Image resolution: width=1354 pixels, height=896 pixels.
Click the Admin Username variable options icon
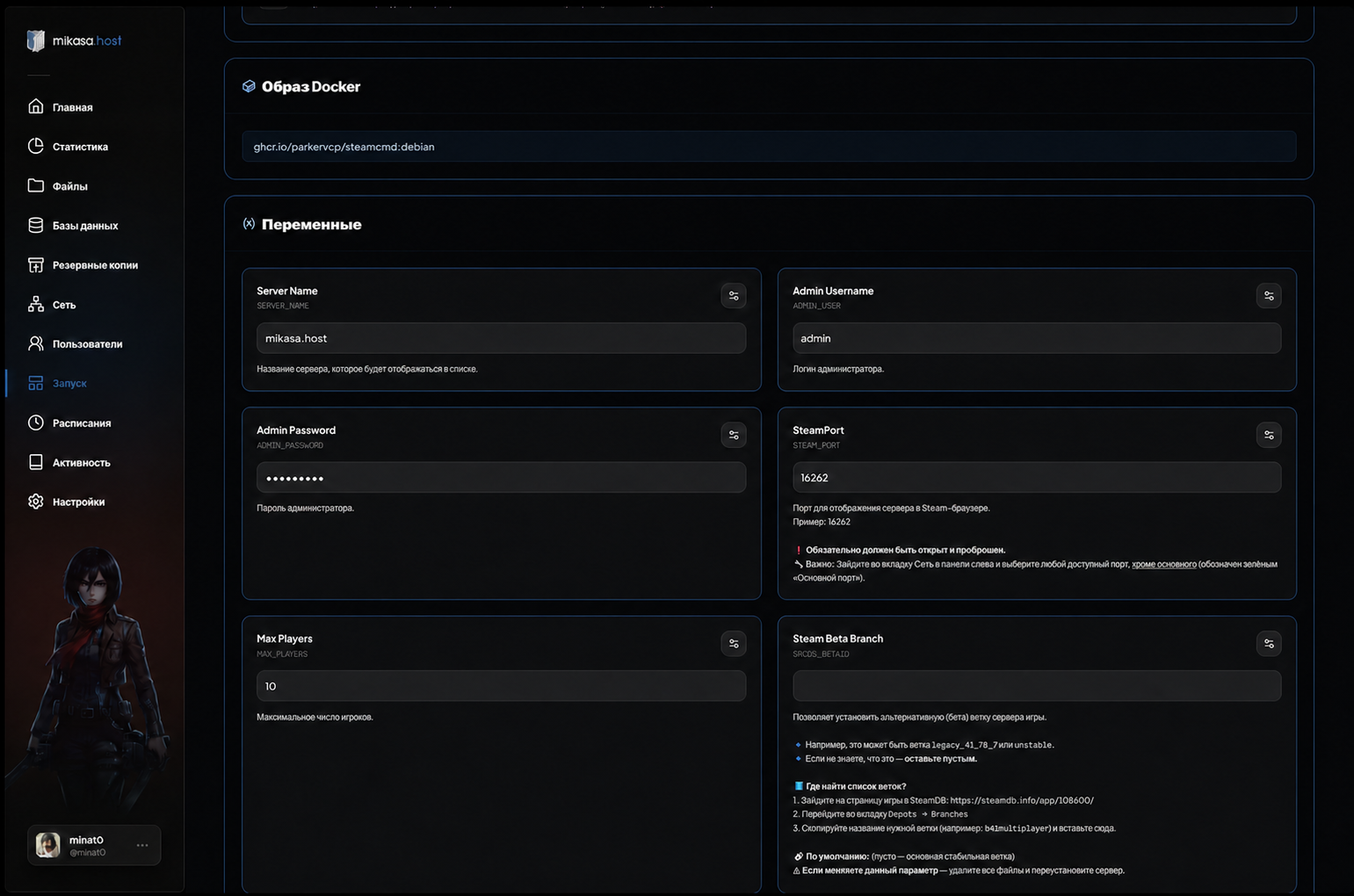1269,296
